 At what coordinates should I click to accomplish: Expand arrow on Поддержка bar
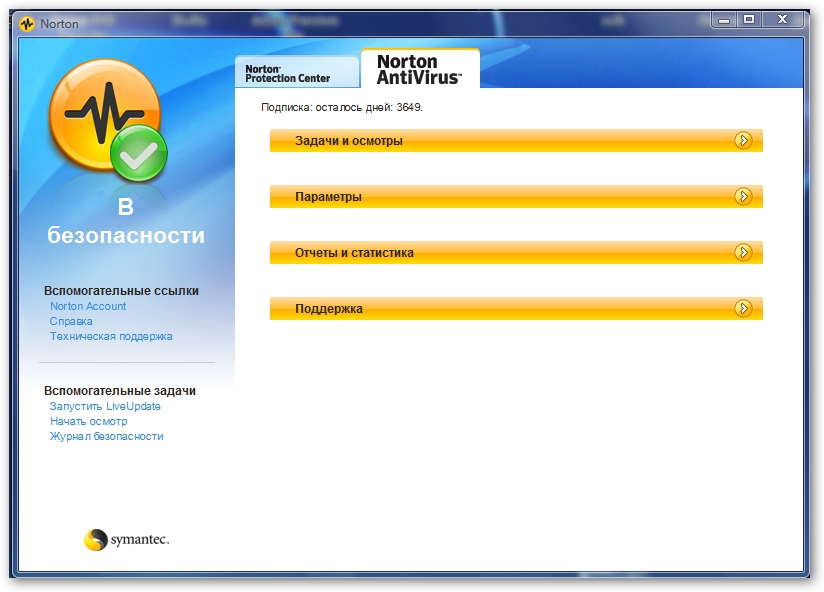tap(743, 308)
